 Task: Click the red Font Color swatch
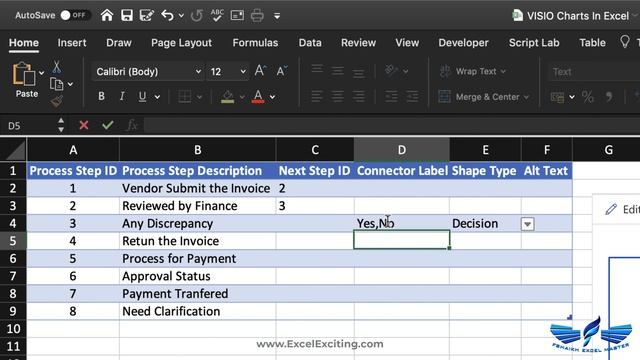click(258, 97)
